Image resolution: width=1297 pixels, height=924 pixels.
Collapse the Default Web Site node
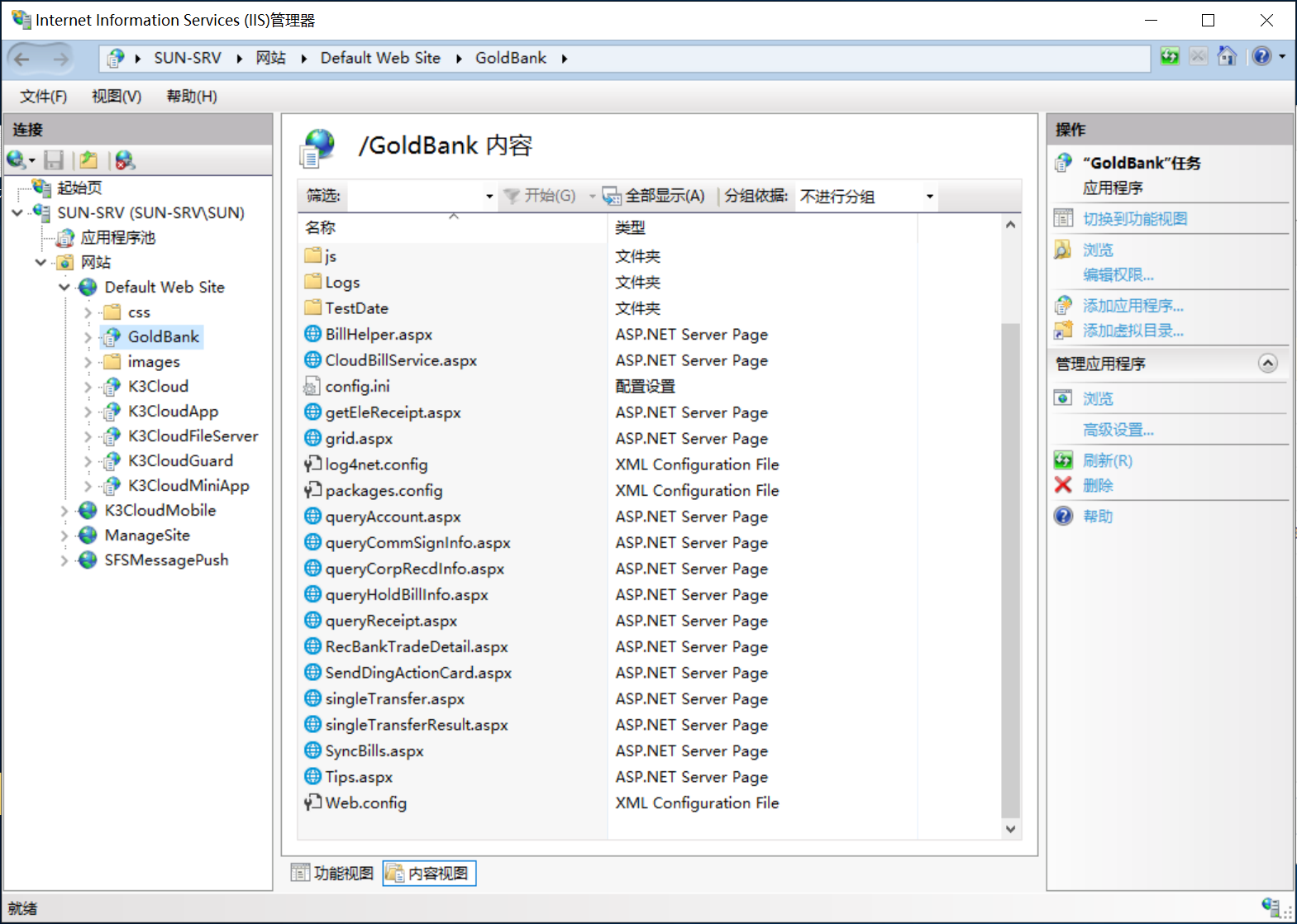64,288
